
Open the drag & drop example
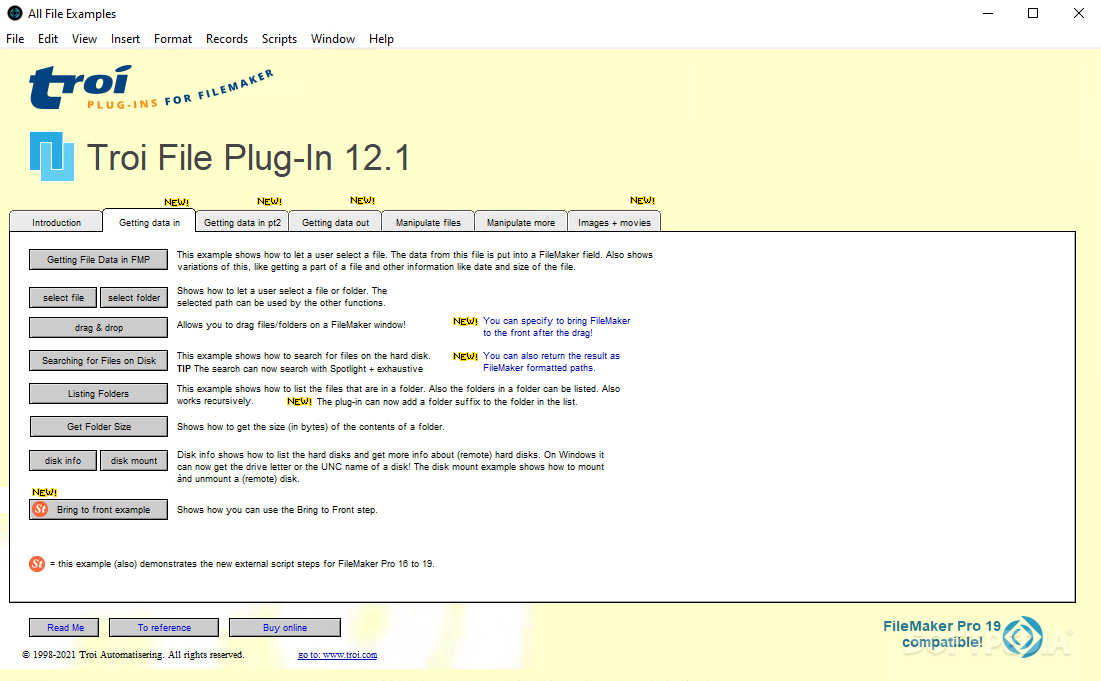tap(98, 327)
